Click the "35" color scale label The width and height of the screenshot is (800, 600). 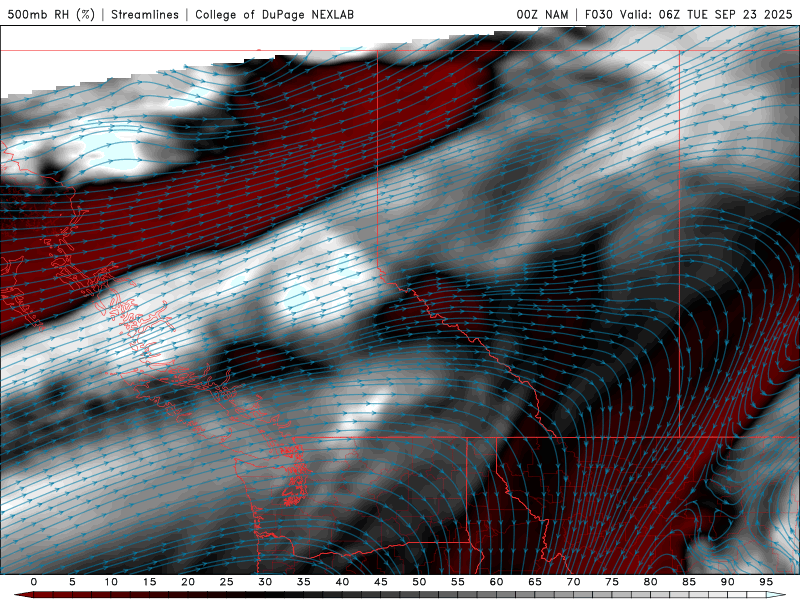click(x=304, y=582)
